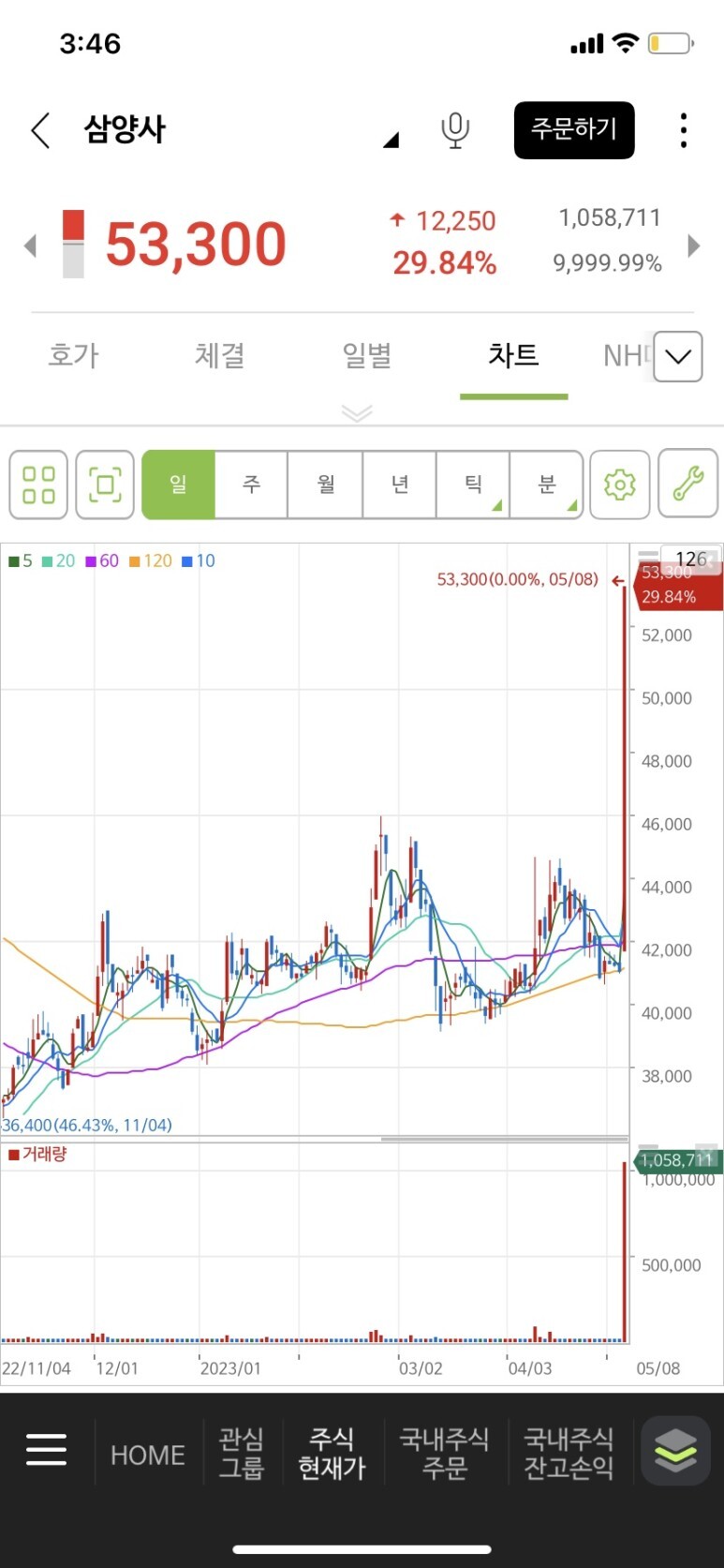Open the three-dot more options menu

click(684, 130)
